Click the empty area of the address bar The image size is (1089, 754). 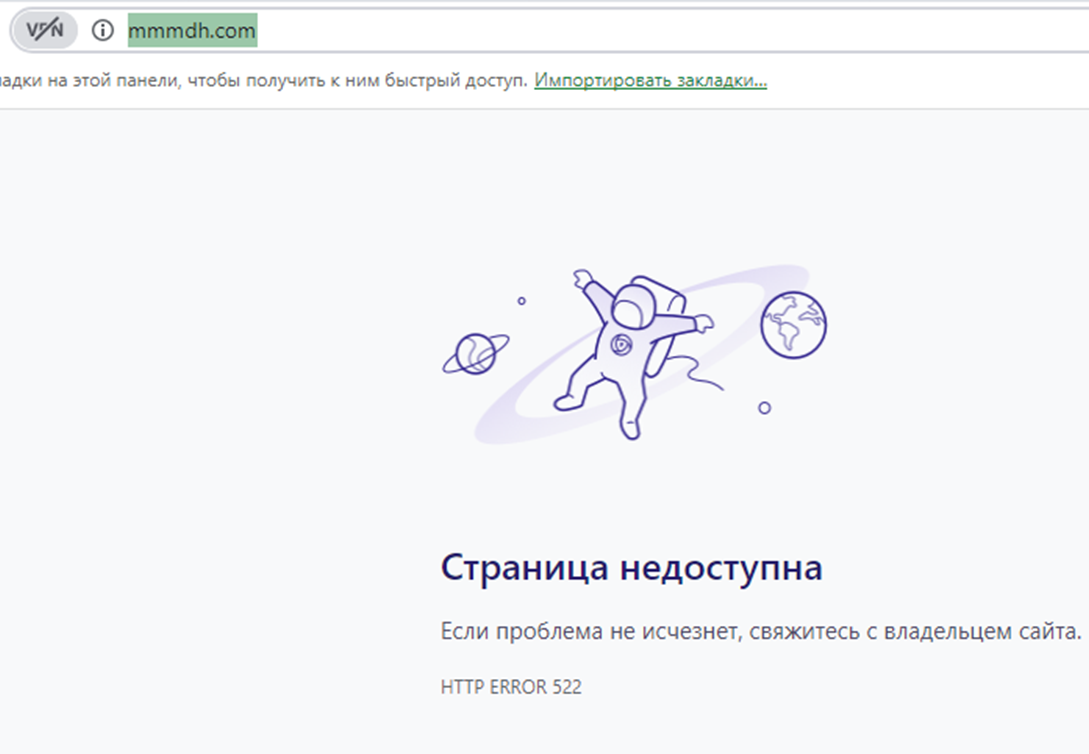(650, 31)
